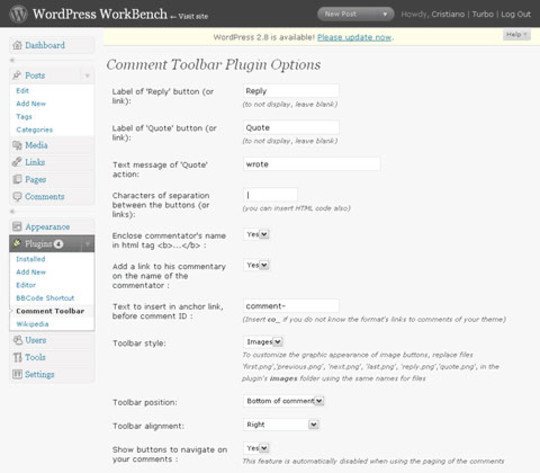This screenshot has width=540, height=473.
Task: Click the separation characters field
Action: coord(270,195)
